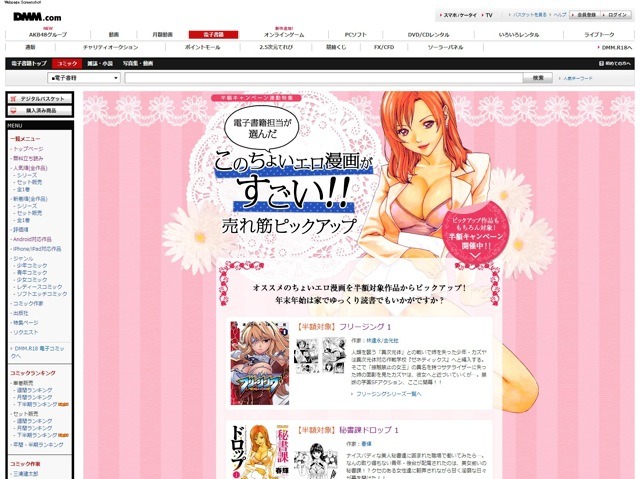
Task: Click the search text input field
Action: coord(324,78)
